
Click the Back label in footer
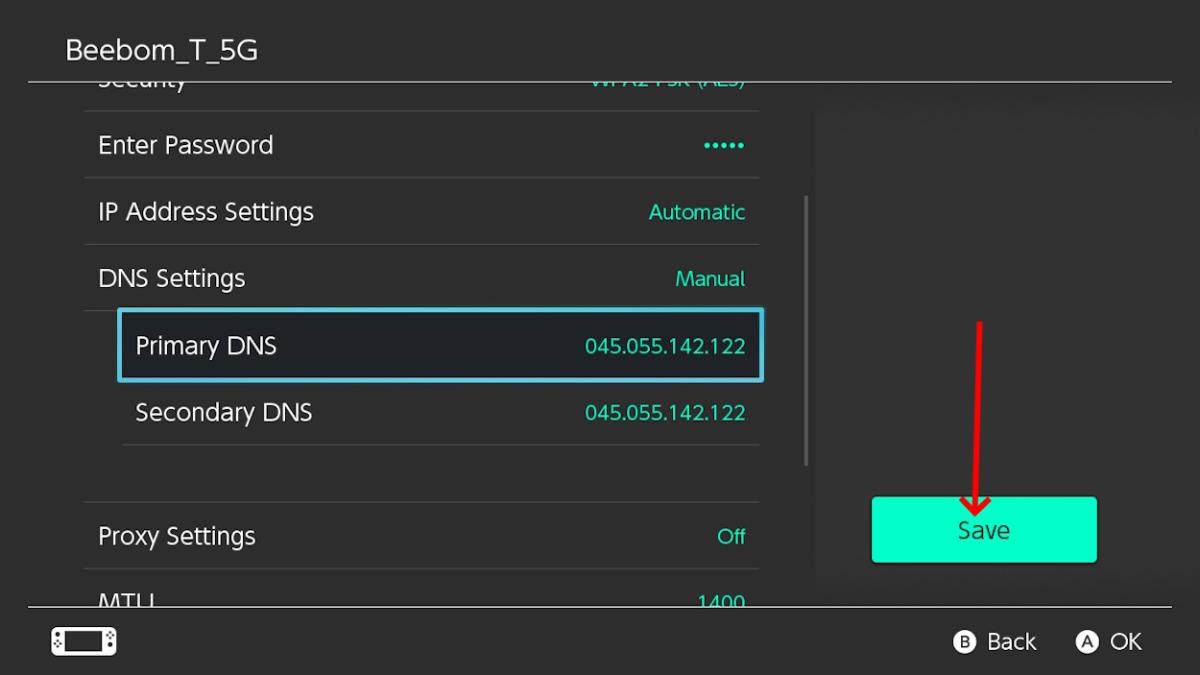[x=1011, y=642]
